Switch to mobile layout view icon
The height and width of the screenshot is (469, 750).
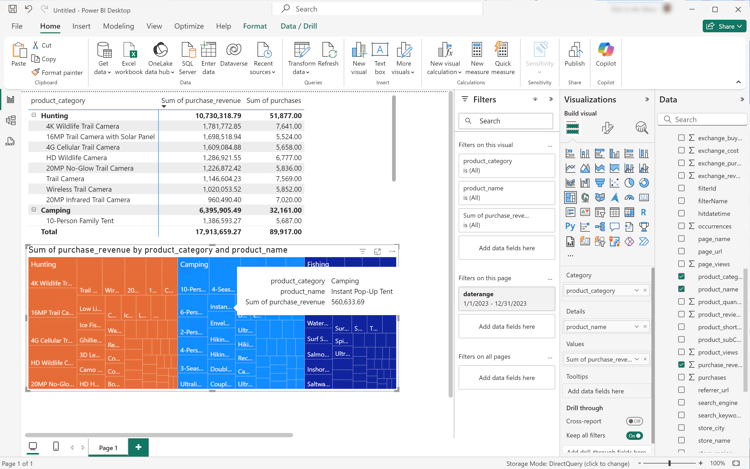point(56,447)
